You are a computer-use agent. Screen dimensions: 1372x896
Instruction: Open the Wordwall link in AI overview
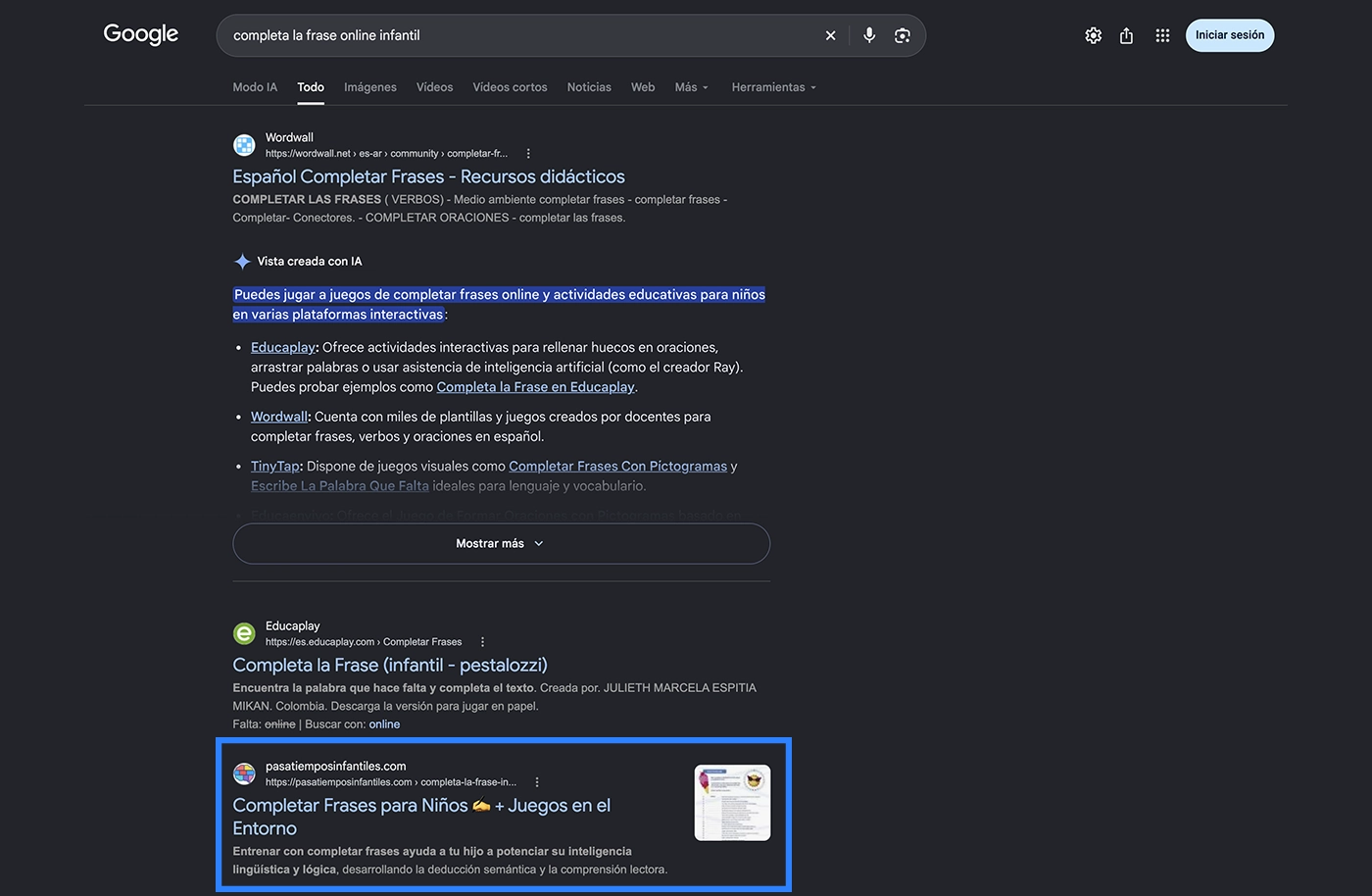pyautogui.click(x=279, y=417)
